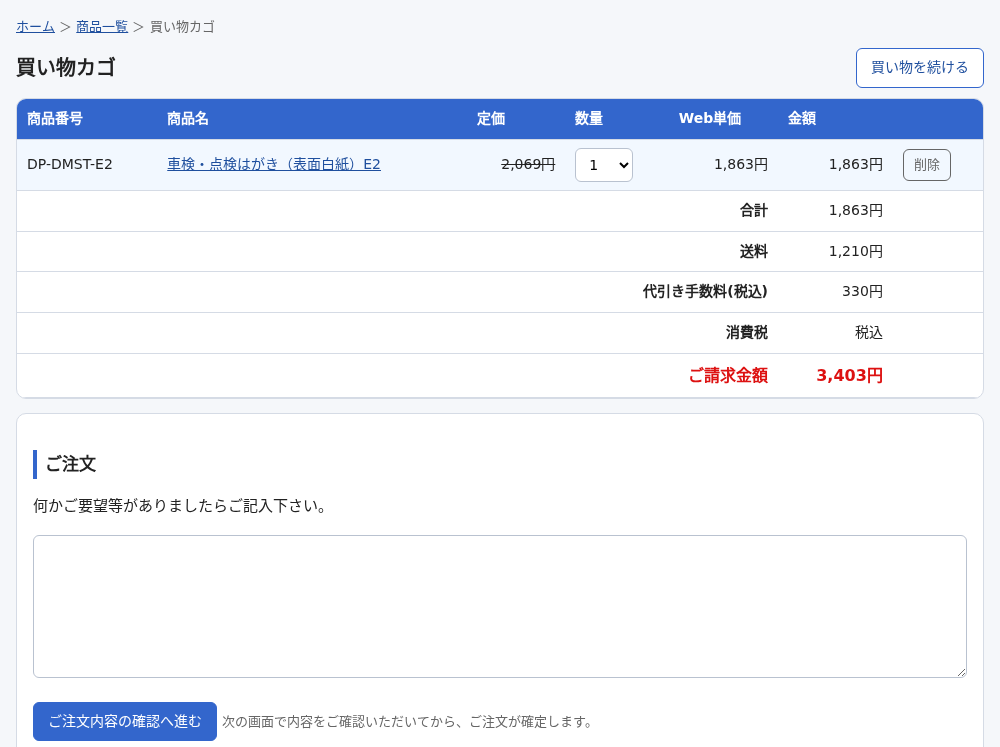Click the red ご請求金額 label
Screen dimensions: 1000x747
pos(728,375)
